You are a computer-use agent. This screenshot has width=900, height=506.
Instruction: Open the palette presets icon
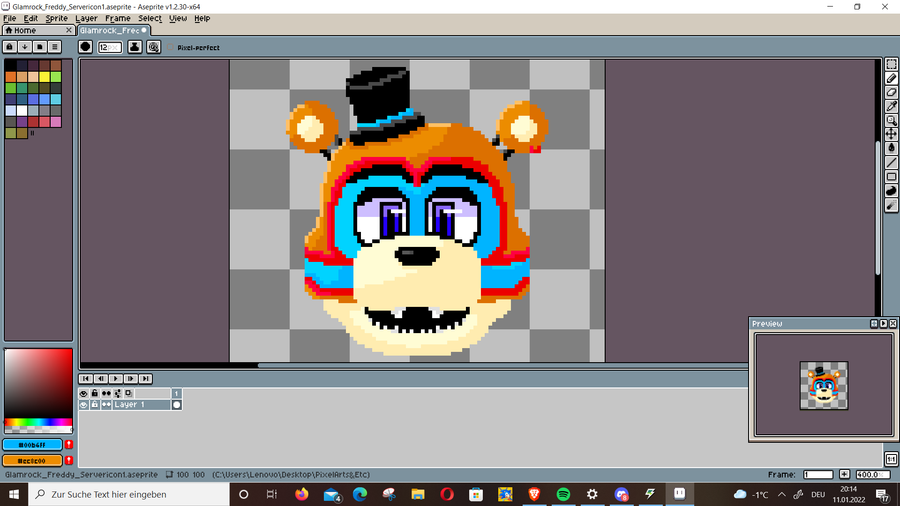[40, 46]
